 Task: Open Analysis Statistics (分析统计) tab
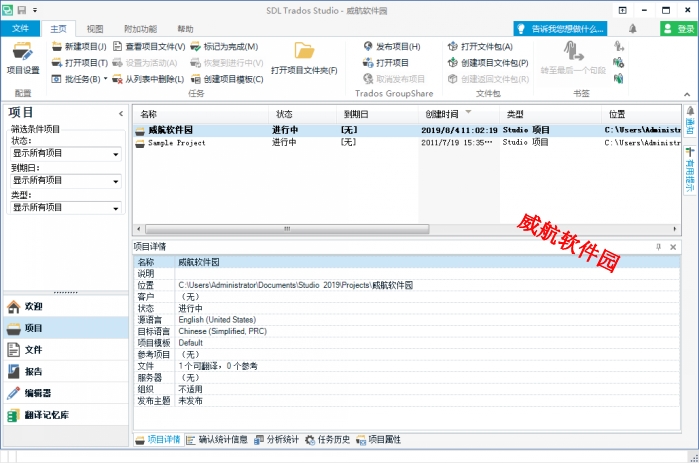pyautogui.click(x=276, y=440)
